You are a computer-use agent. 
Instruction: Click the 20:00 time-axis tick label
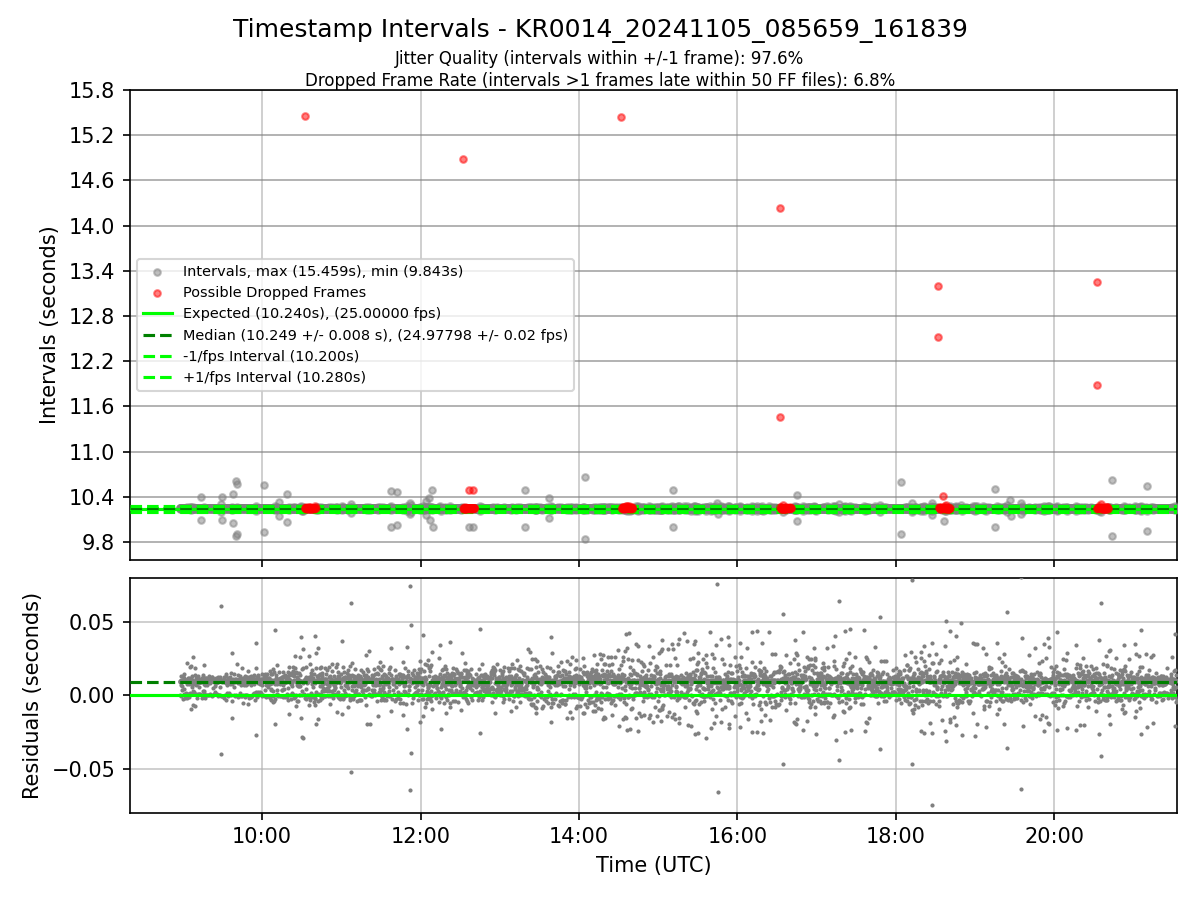point(1054,836)
